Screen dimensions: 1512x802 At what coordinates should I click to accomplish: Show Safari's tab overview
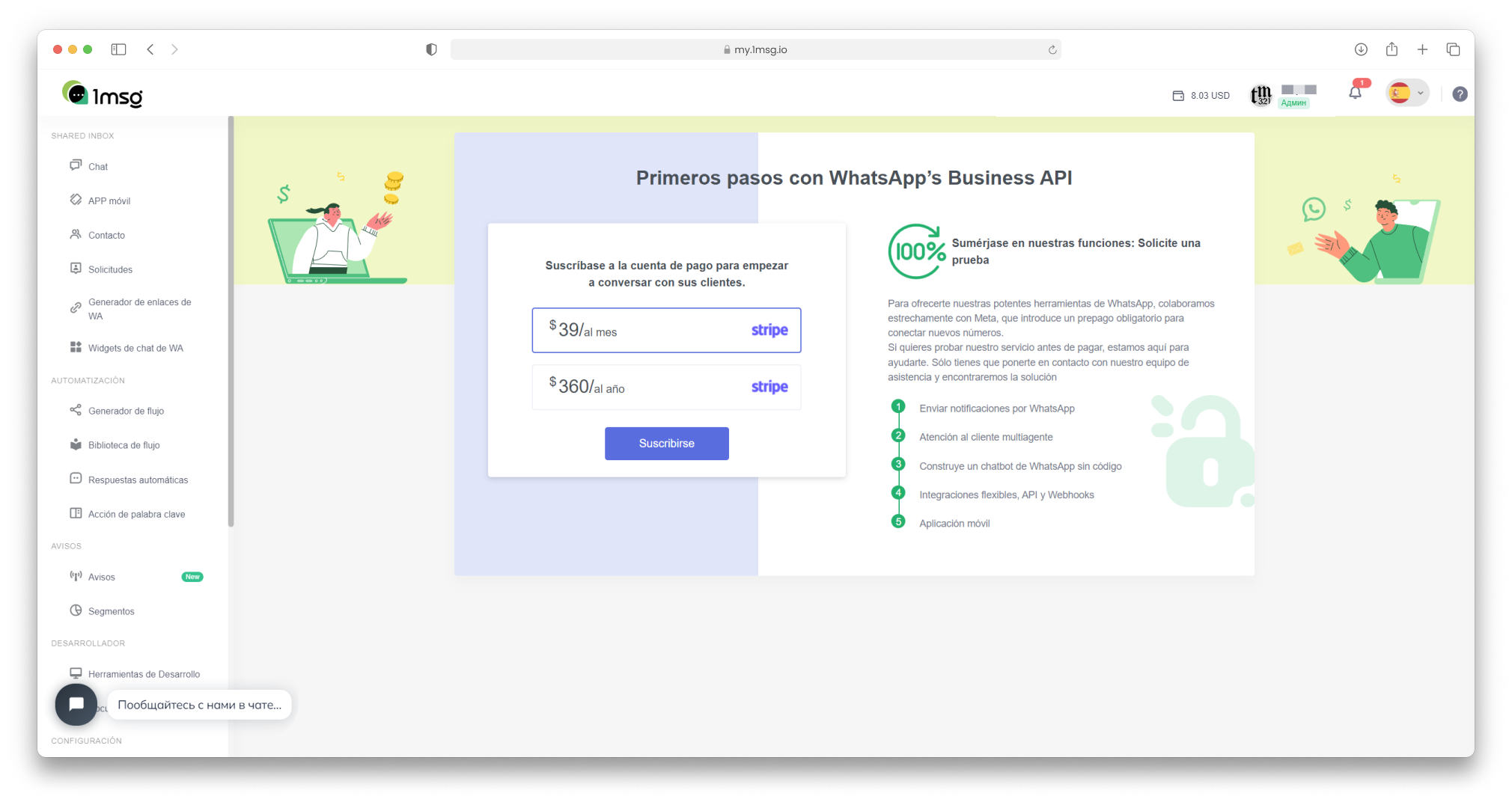click(x=1453, y=49)
